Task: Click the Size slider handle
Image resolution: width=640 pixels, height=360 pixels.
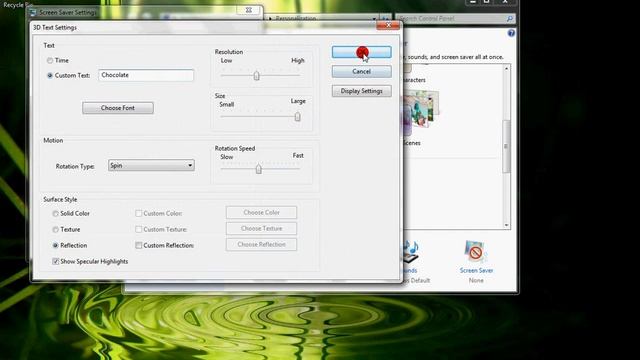Action: 298,117
